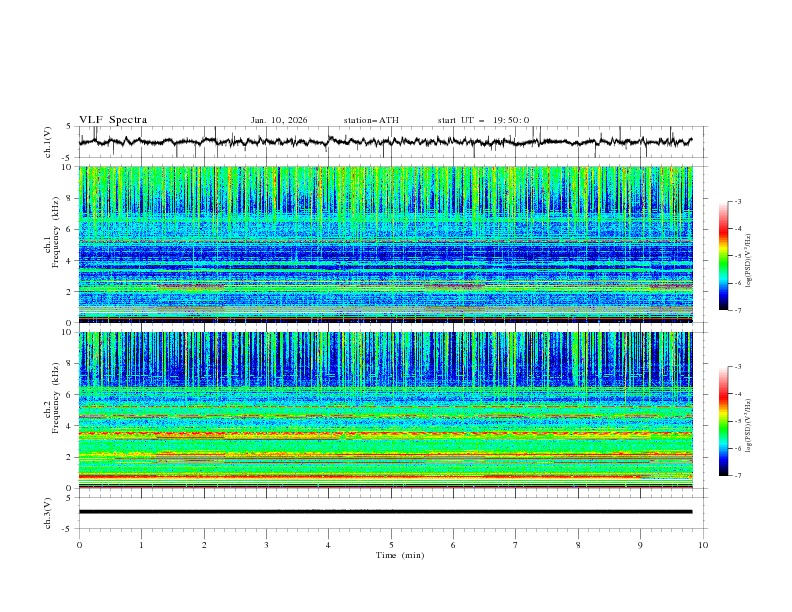
Task: Click the ch.2 PSD color scale bar
Action: [x=723, y=421]
